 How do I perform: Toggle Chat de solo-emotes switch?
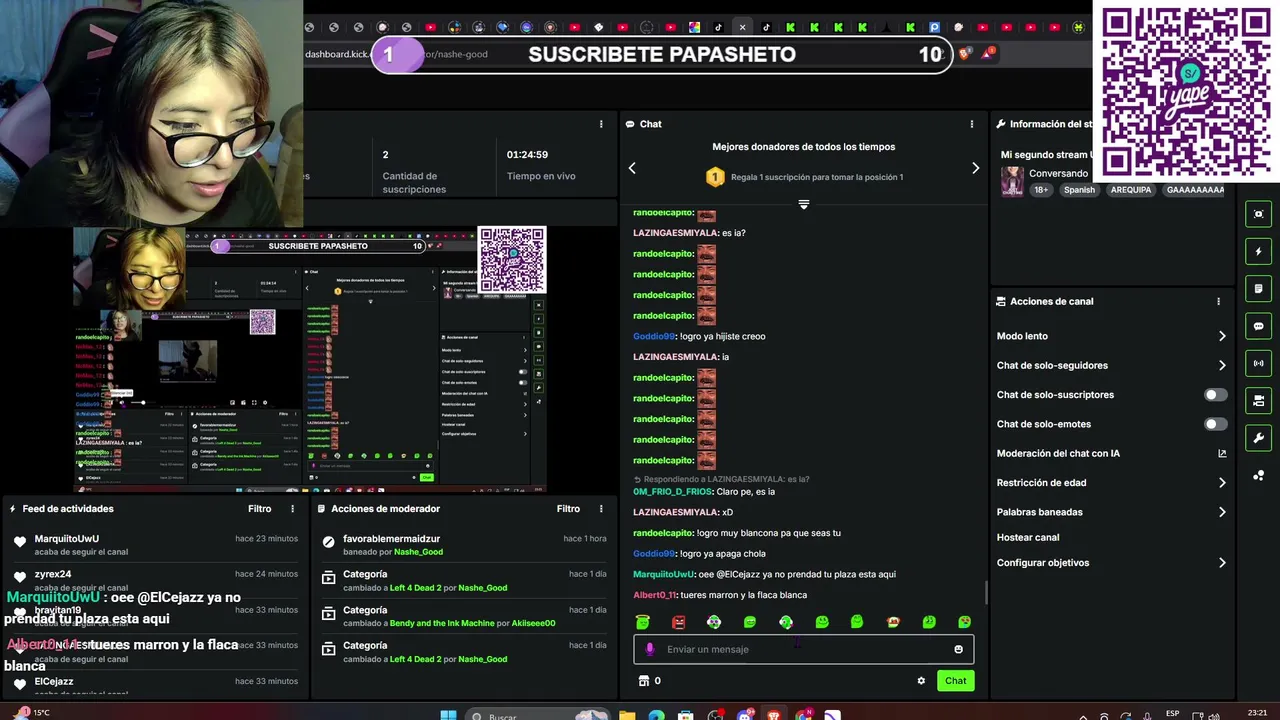[1215, 424]
